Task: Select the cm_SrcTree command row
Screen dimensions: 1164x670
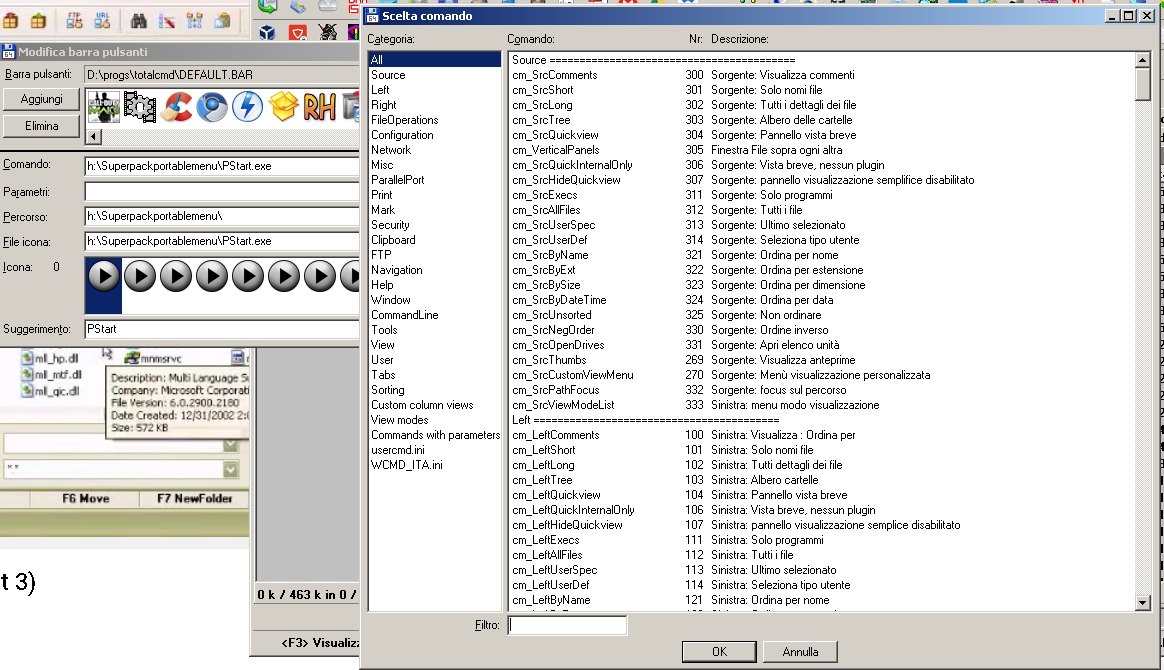Action: (x=820, y=120)
